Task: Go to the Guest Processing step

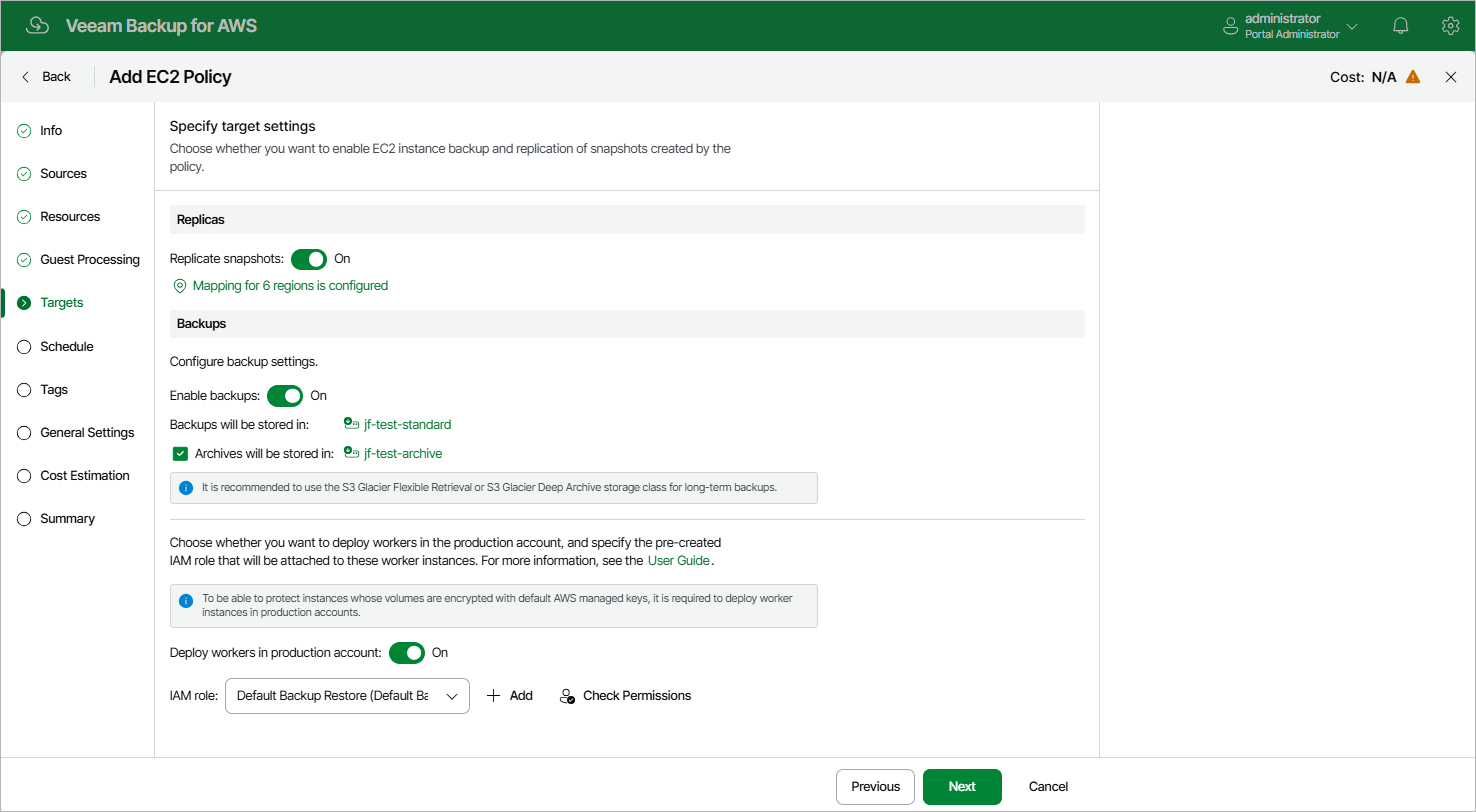Action: pos(90,260)
